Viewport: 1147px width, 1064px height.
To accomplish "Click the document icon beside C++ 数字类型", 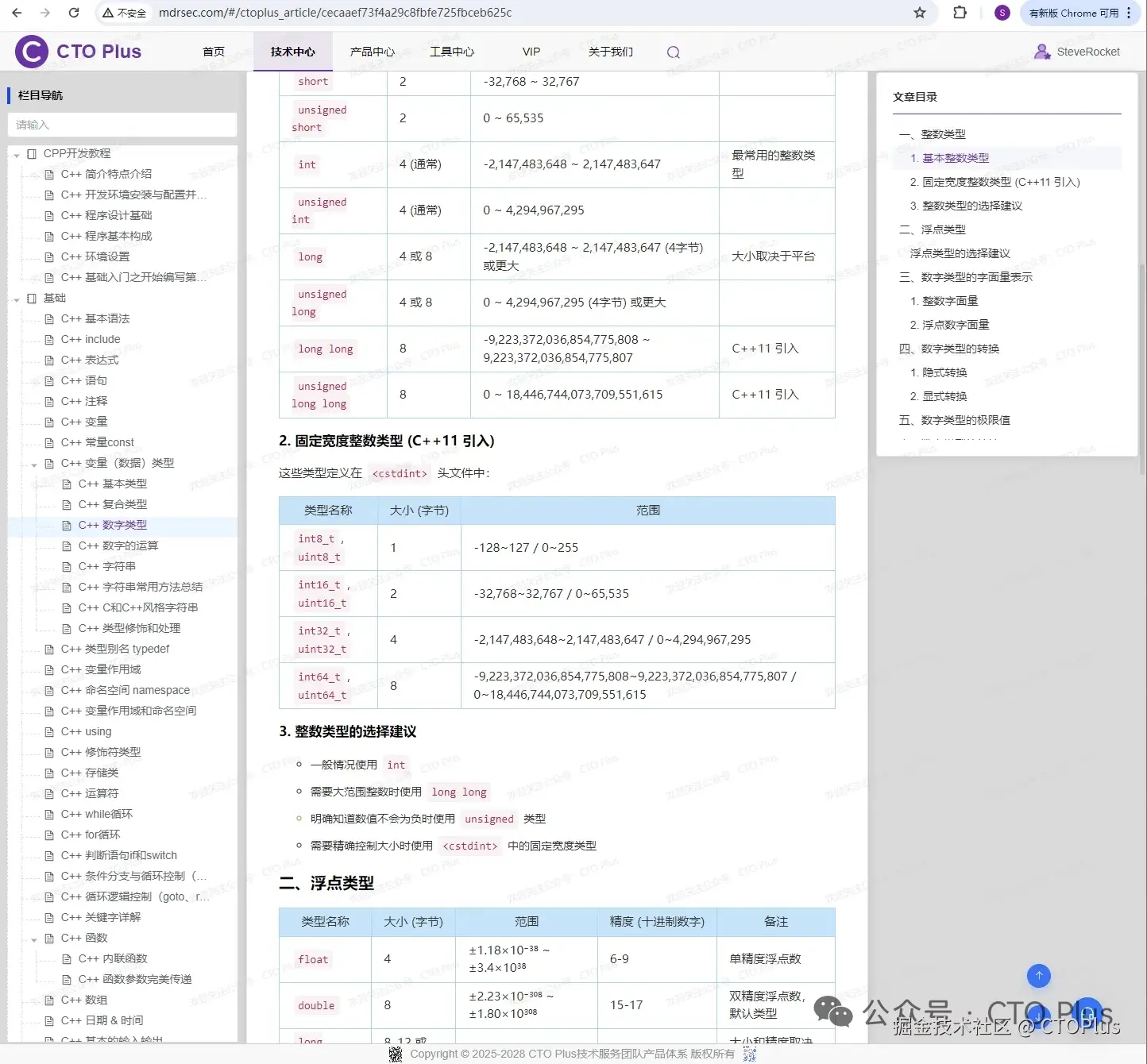I will click(68, 525).
